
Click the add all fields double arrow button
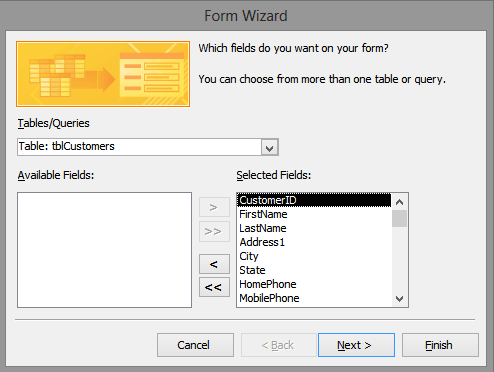(214, 231)
